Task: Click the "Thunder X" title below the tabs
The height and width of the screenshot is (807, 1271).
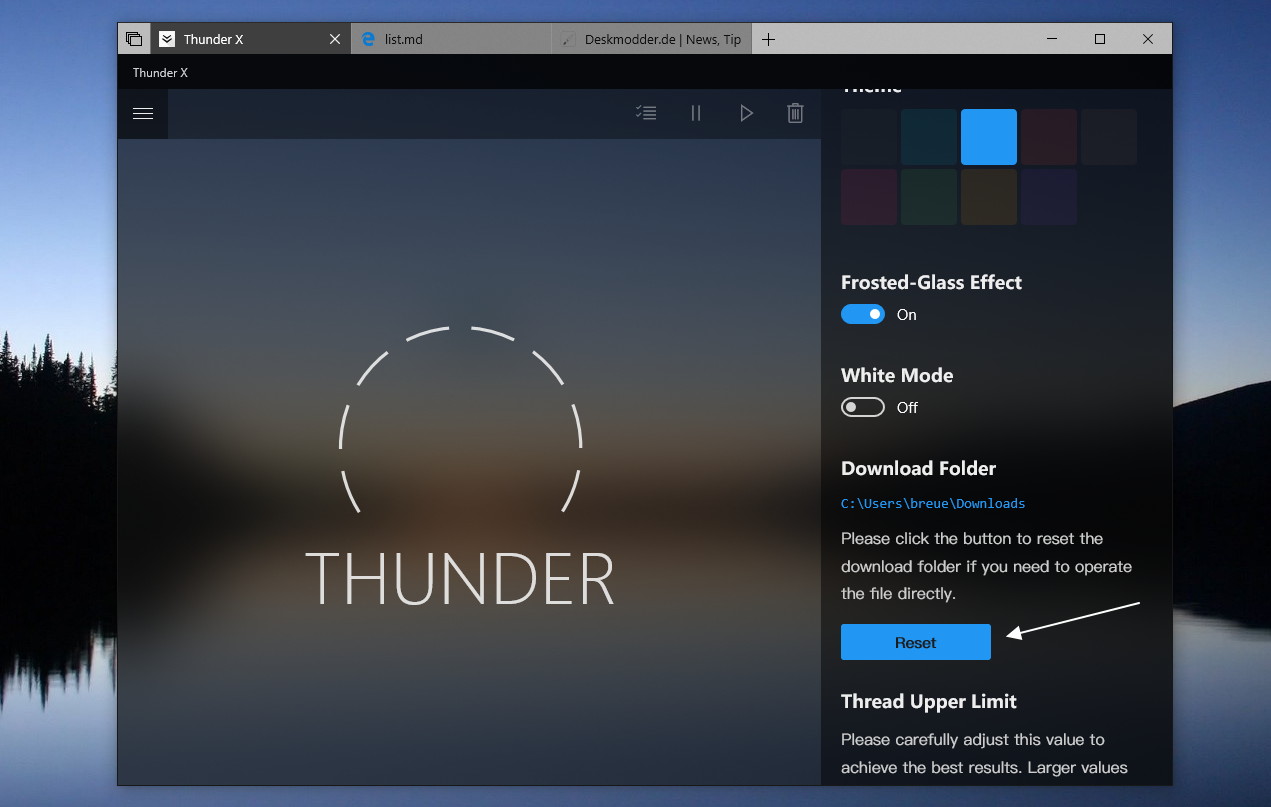Action: (160, 72)
